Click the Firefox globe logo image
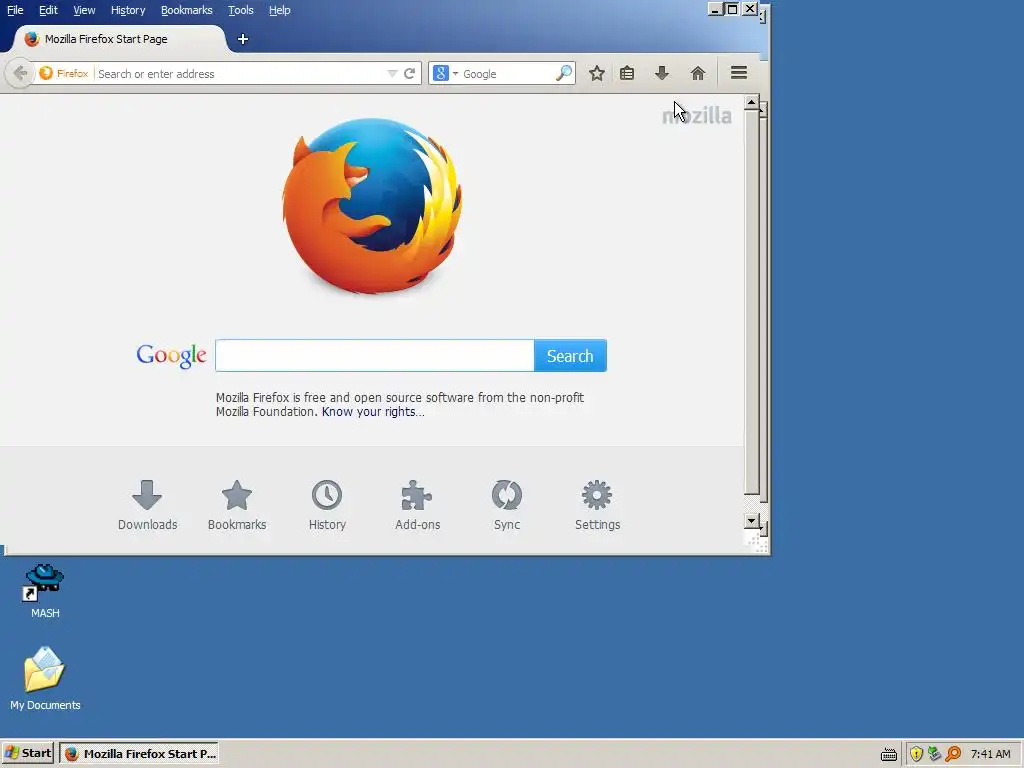This screenshot has height=768, width=1024. [372, 206]
